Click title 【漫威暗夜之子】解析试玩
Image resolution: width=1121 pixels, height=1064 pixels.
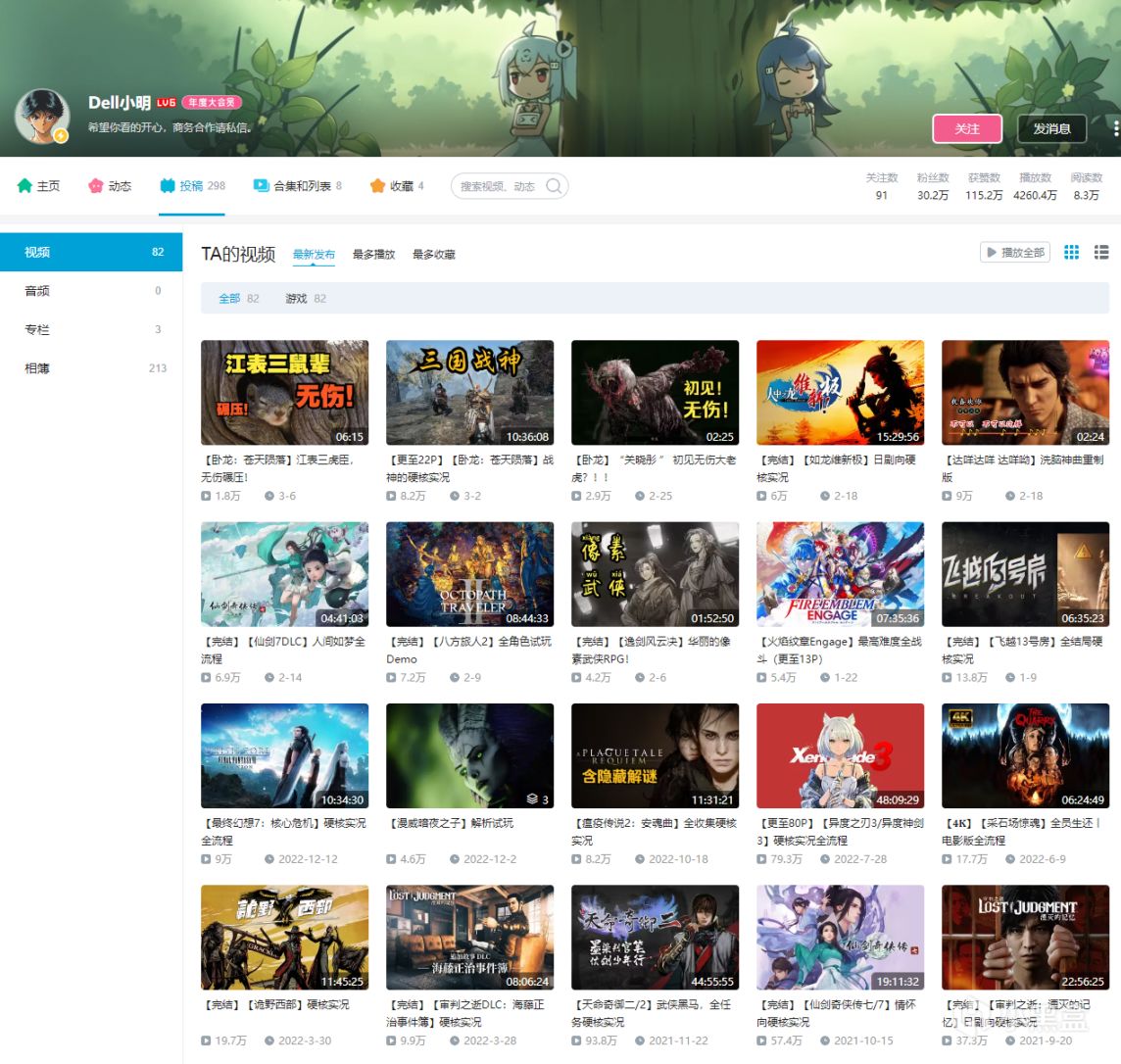[451, 823]
